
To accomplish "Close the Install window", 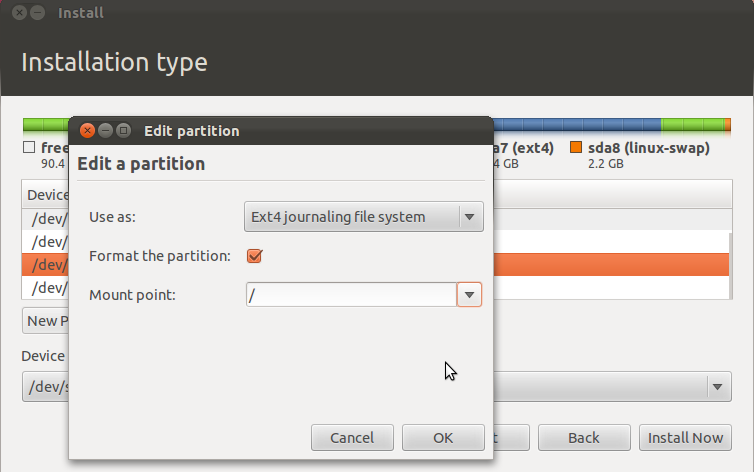I will 19,12.
